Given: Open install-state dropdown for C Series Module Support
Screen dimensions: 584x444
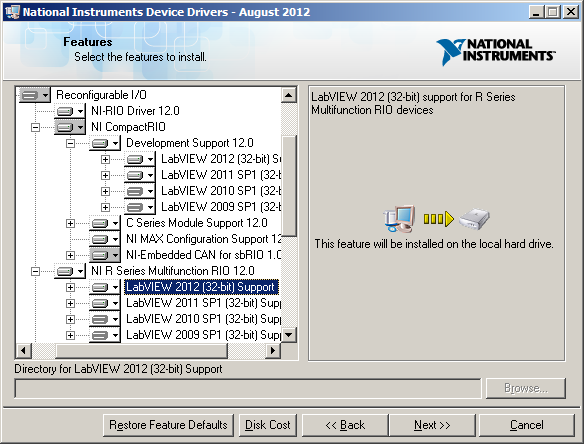Looking at the screenshot, I should [x=105, y=223].
